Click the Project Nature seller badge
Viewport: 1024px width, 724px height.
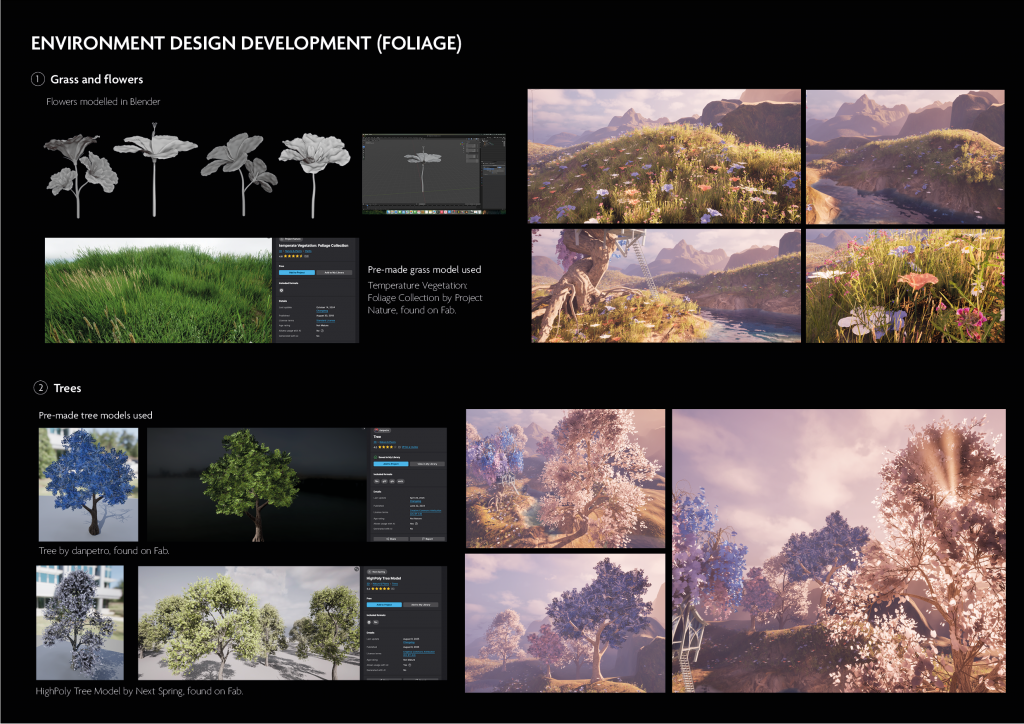coord(289,240)
